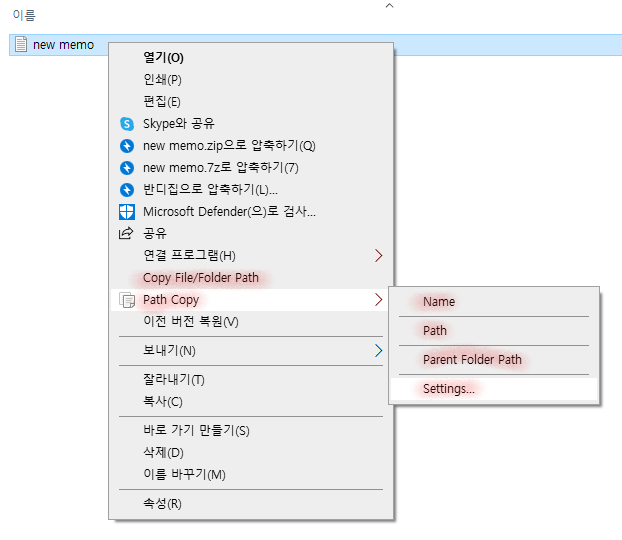Toggle sort order arrow above the column header
Viewport: 622px width, 540px height.
point(390,6)
